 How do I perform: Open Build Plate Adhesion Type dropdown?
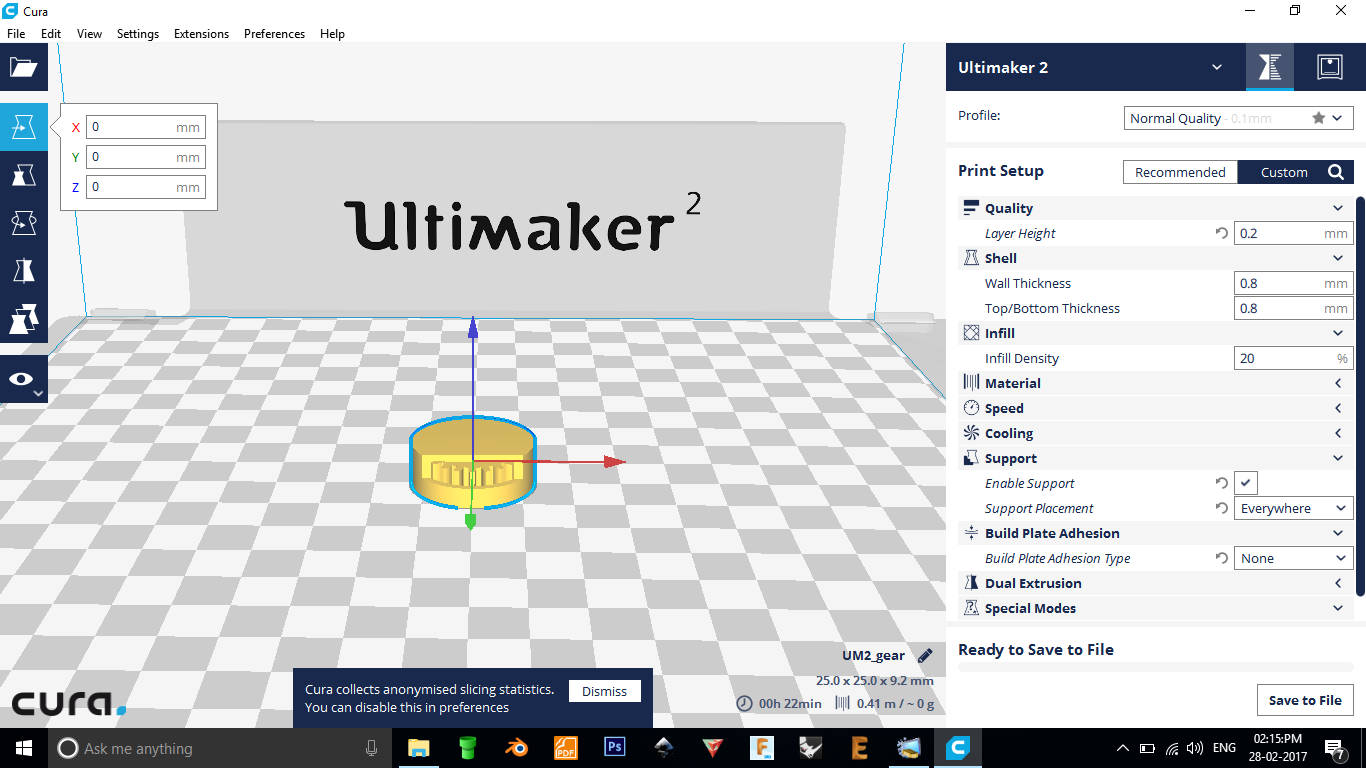(x=1293, y=558)
